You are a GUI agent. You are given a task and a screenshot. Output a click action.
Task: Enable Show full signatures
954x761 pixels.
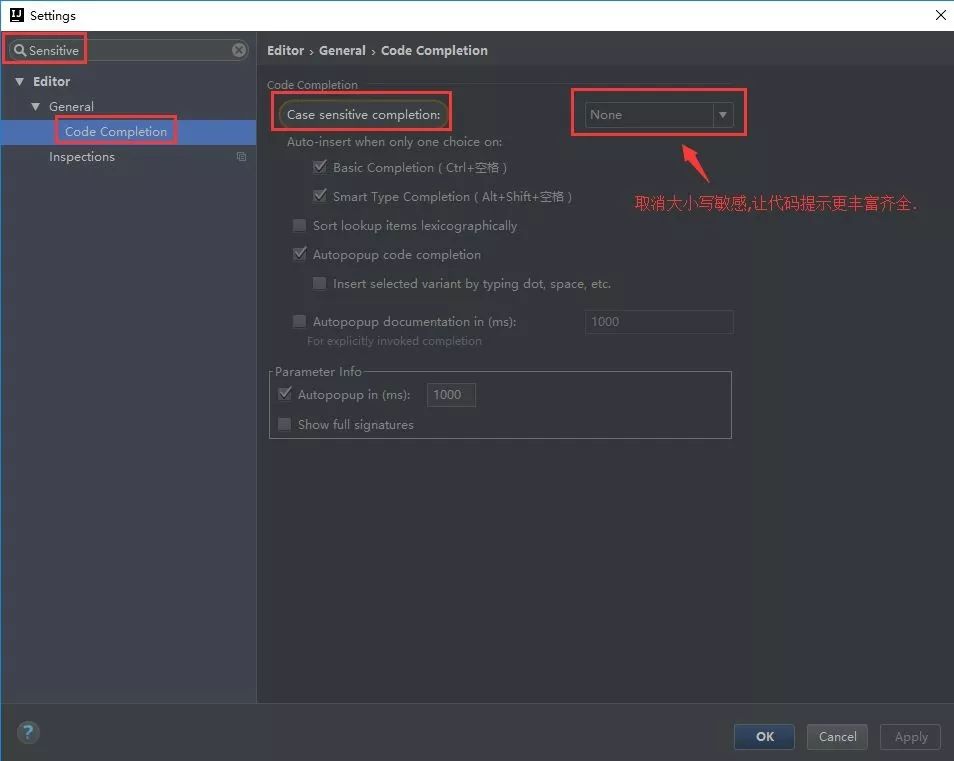click(x=285, y=424)
